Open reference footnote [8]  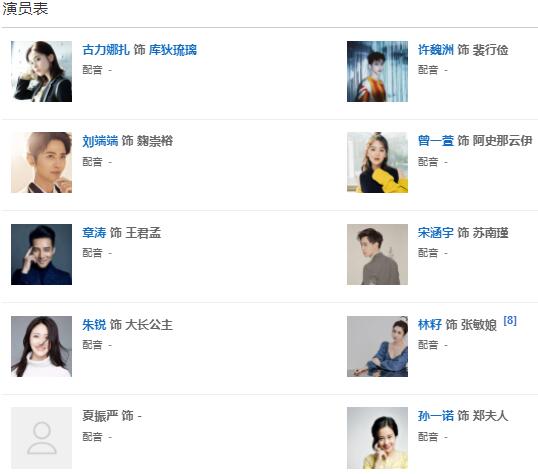tap(510, 321)
